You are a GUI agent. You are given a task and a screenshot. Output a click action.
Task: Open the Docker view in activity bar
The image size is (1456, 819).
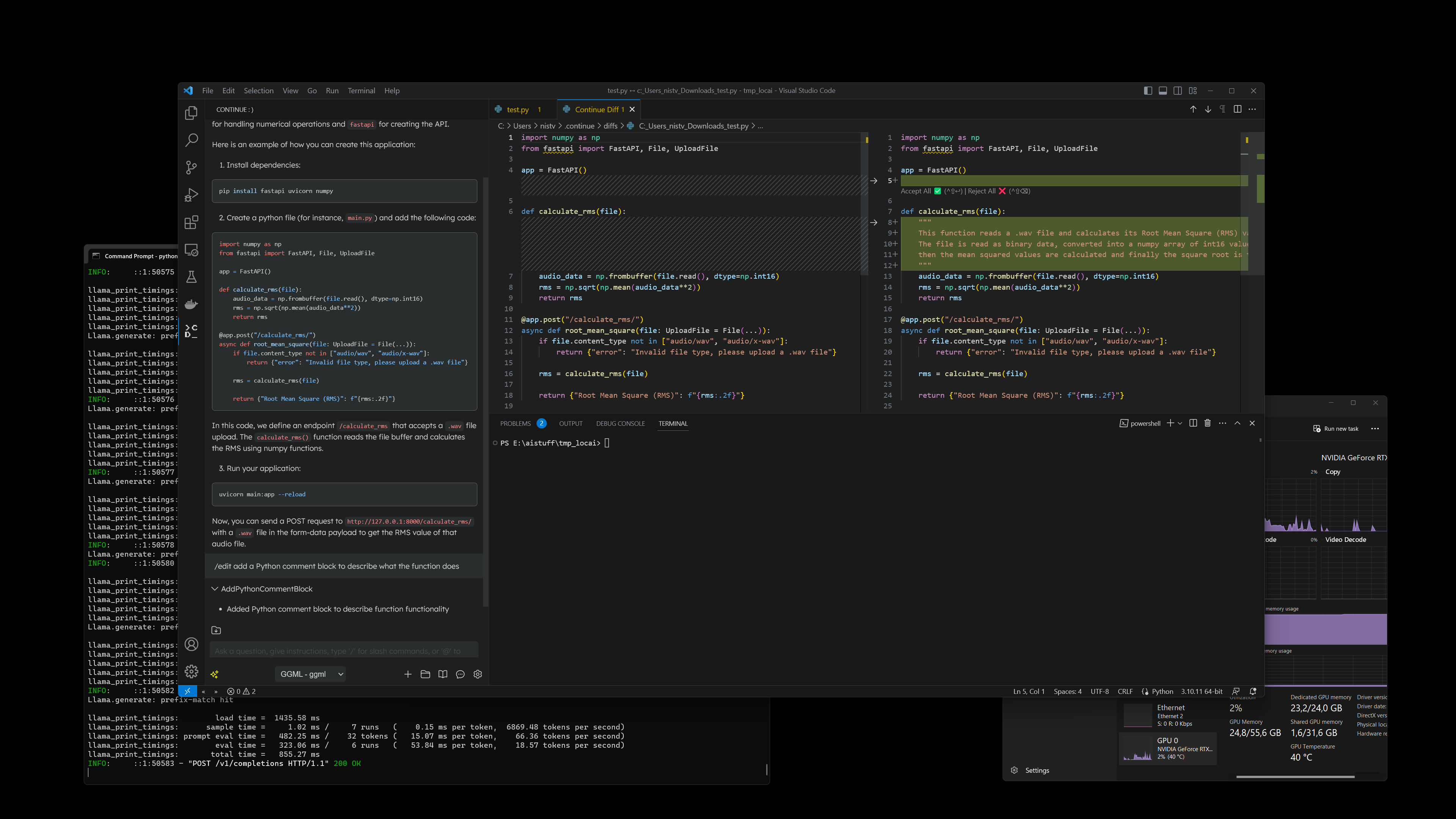pos(191,304)
